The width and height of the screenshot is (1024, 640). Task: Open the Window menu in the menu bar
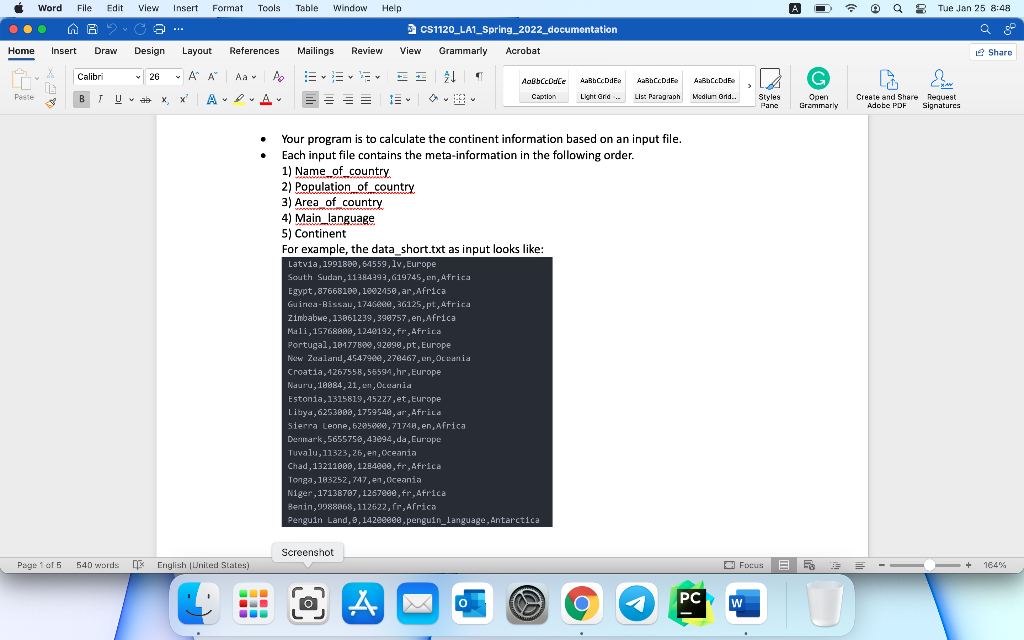pos(348,6)
